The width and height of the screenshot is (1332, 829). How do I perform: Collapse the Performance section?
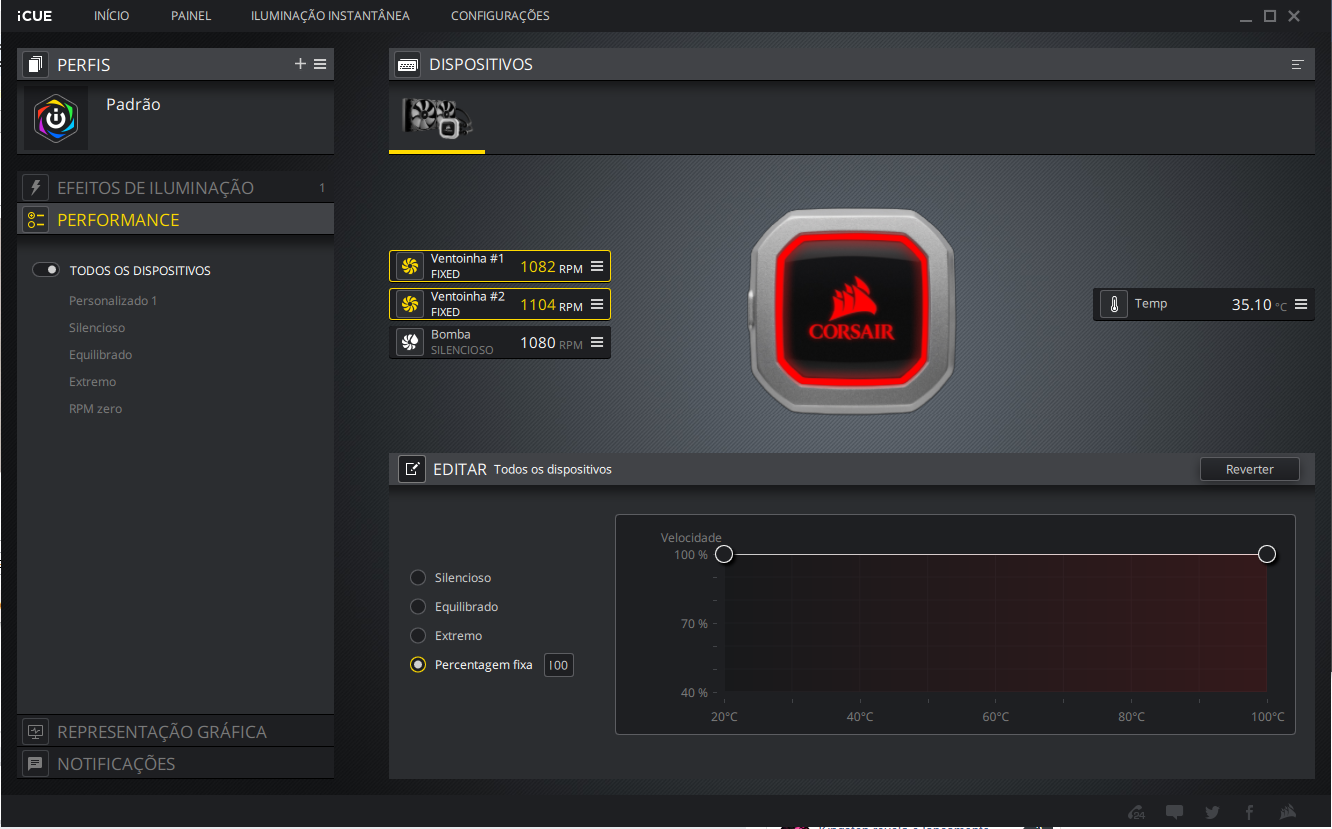point(176,219)
